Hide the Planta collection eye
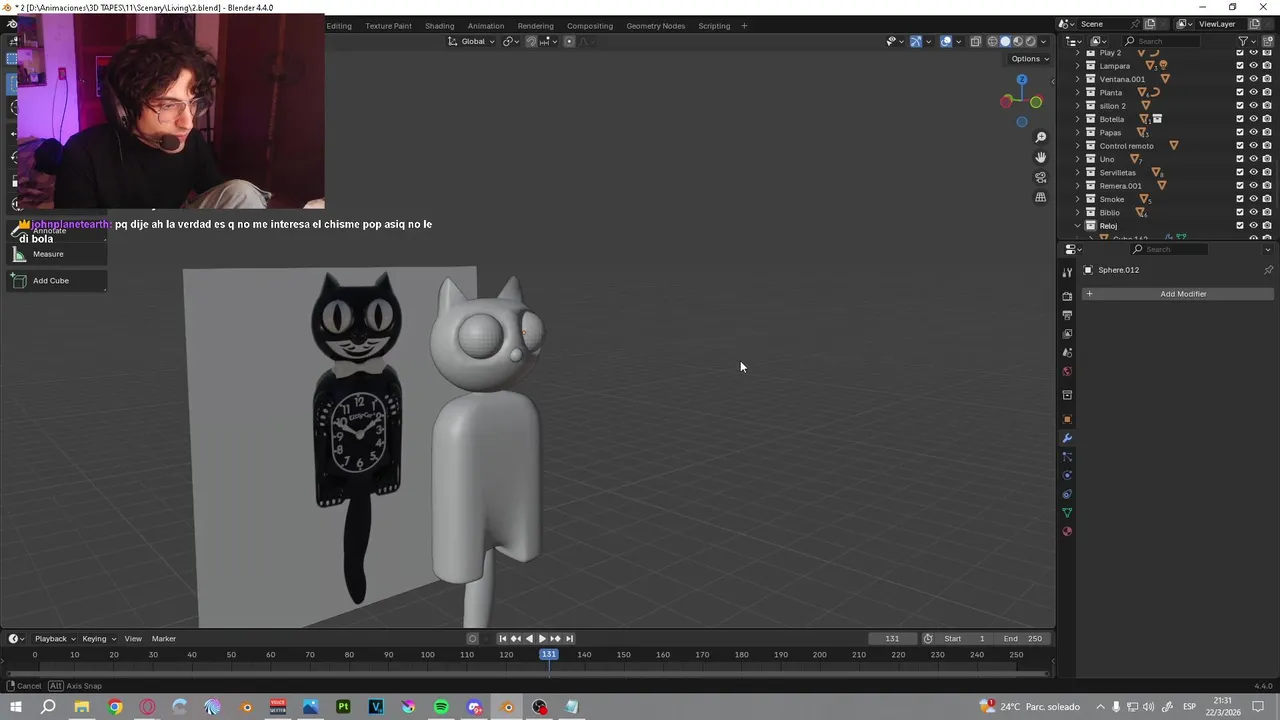 [x=1253, y=92]
